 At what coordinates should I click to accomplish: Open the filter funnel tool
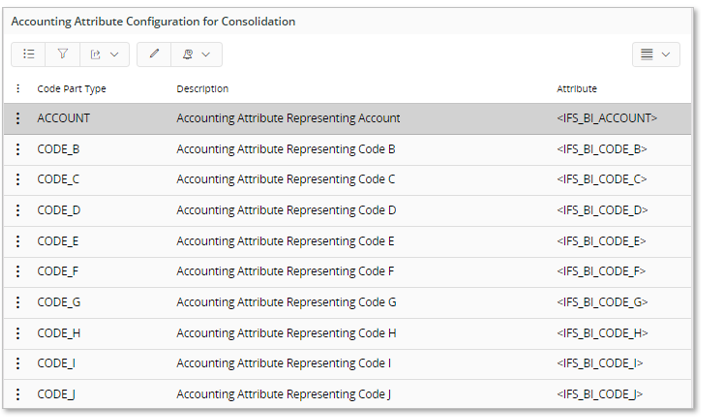[x=61, y=54]
